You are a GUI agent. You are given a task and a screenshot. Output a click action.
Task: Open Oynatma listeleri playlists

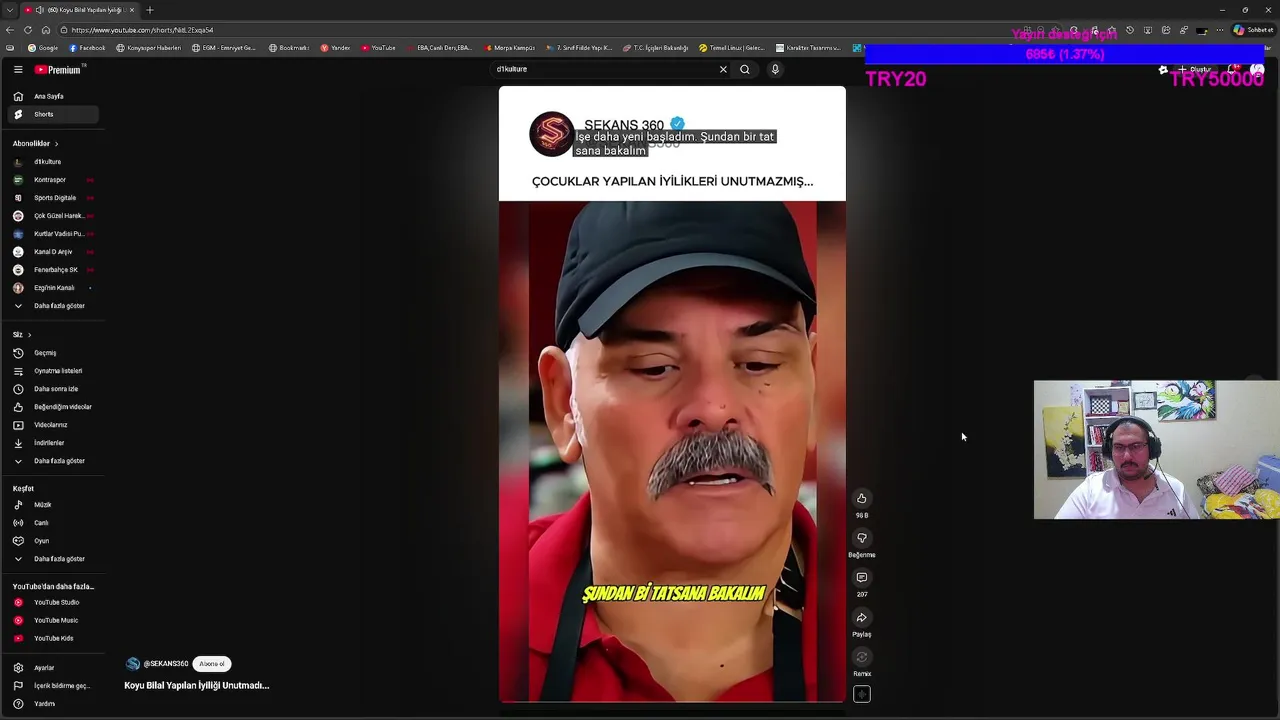coord(52,371)
